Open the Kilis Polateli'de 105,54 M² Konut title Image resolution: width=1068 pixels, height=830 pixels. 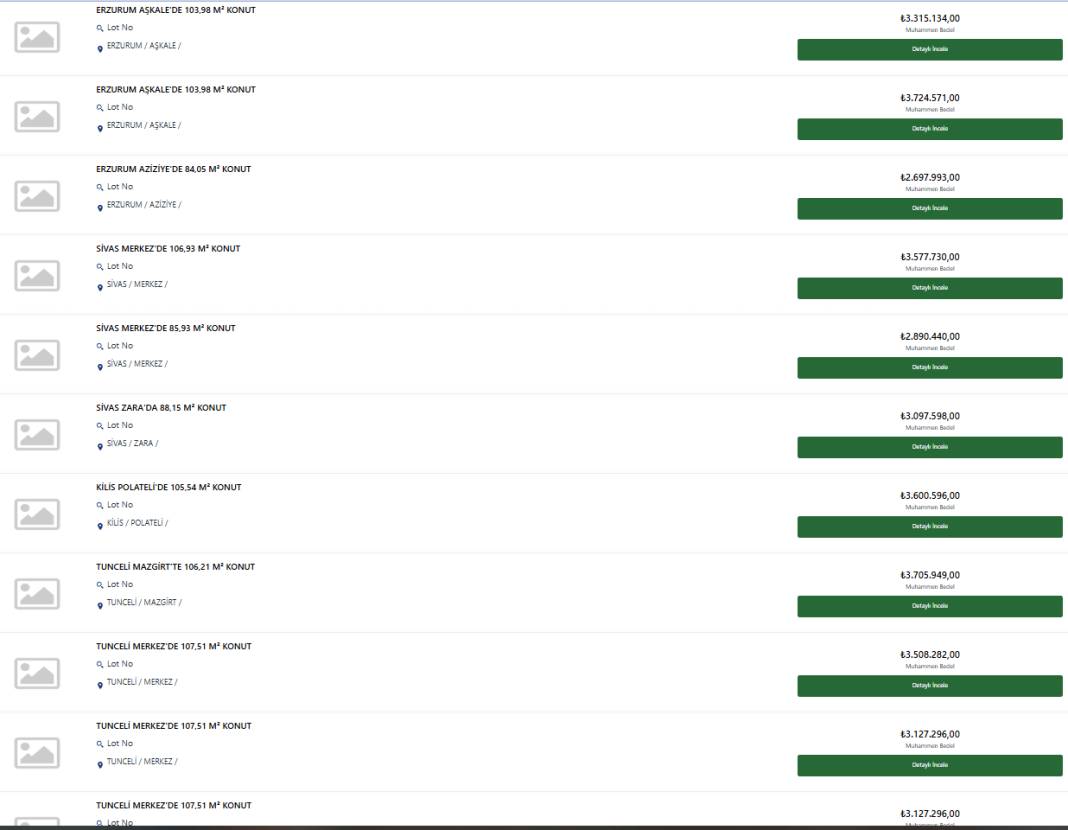tap(168, 487)
